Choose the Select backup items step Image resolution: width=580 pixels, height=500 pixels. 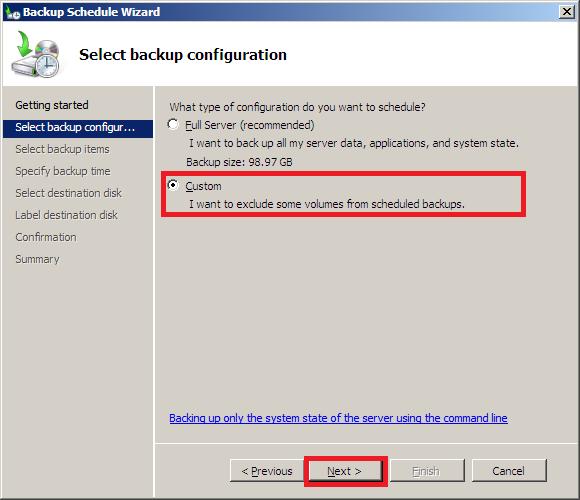(63, 149)
